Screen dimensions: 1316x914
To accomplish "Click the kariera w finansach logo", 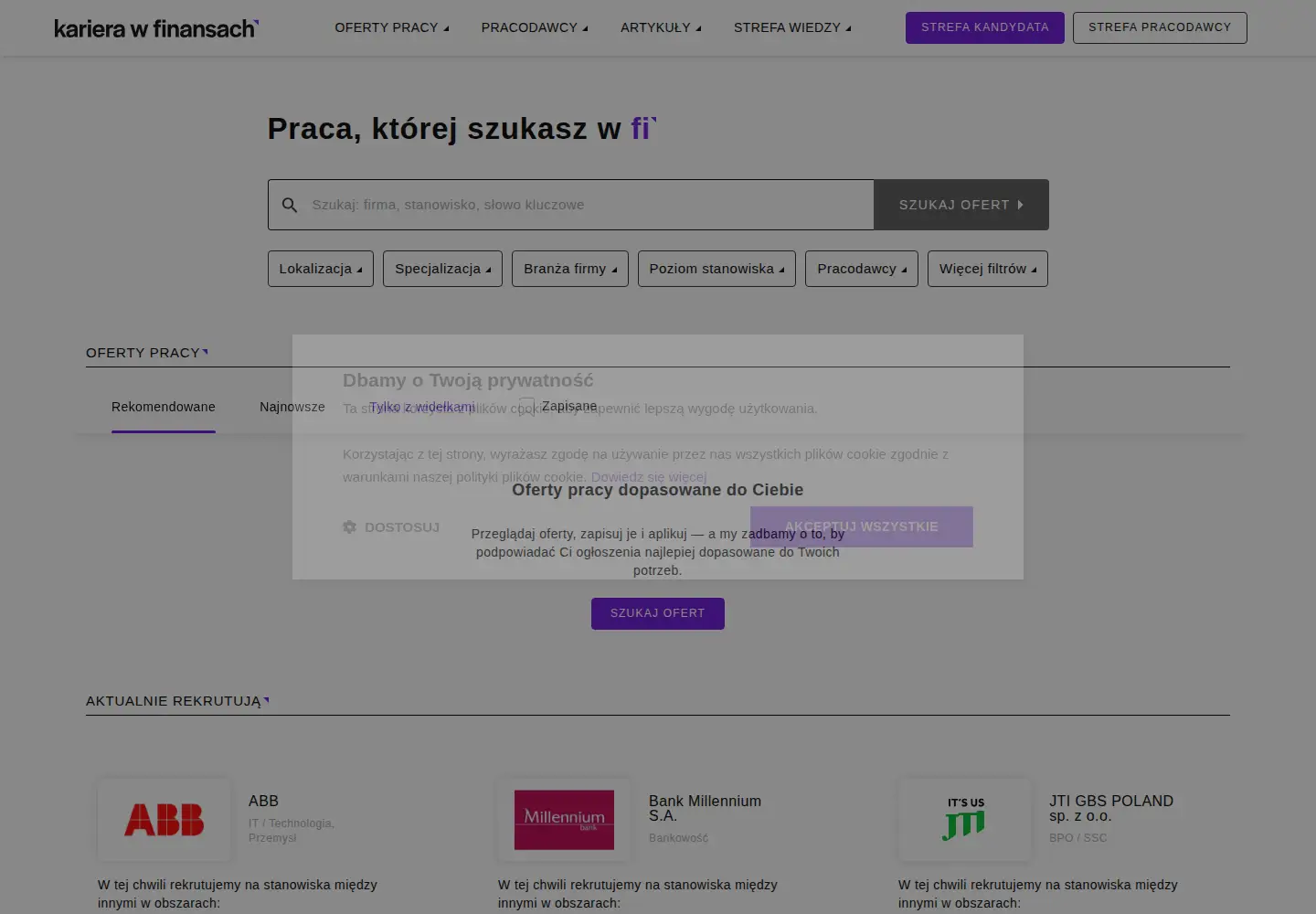I will pyautogui.click(x=156, y=28).
